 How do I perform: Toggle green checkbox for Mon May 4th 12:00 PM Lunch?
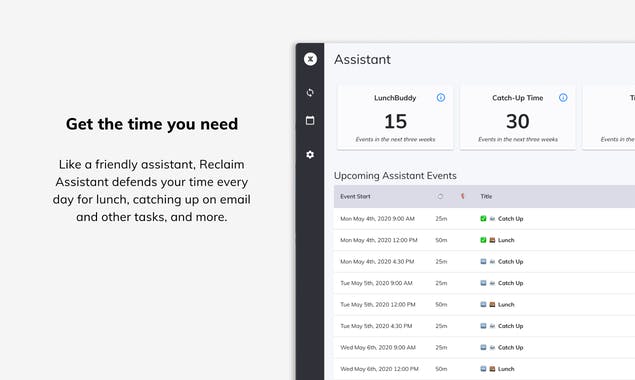point(483,240)
